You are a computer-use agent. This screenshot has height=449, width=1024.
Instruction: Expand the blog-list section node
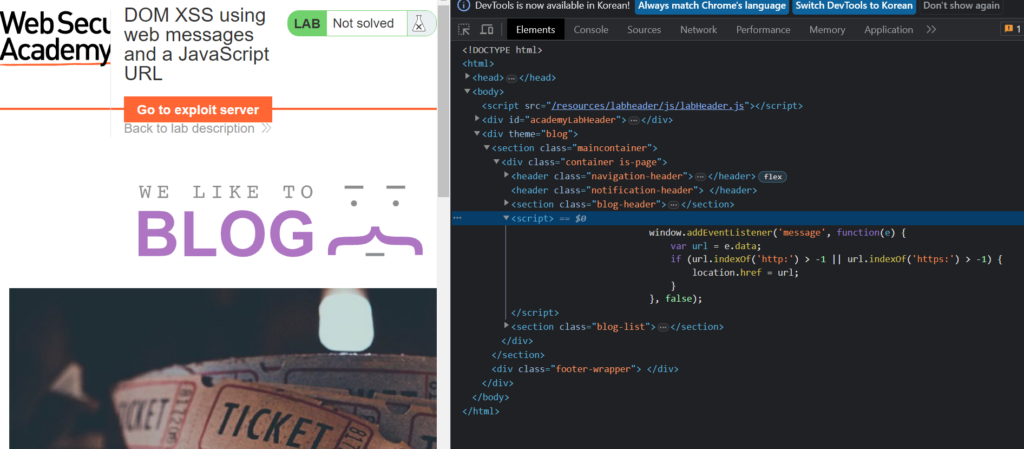pos(506,326)
